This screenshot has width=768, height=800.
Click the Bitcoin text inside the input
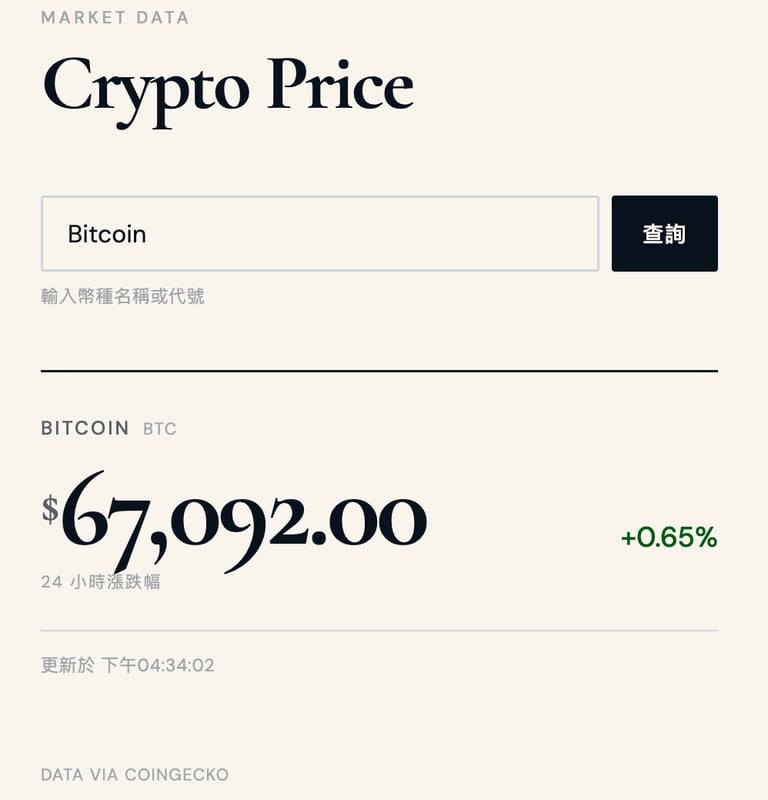click(x=107, y=234)
